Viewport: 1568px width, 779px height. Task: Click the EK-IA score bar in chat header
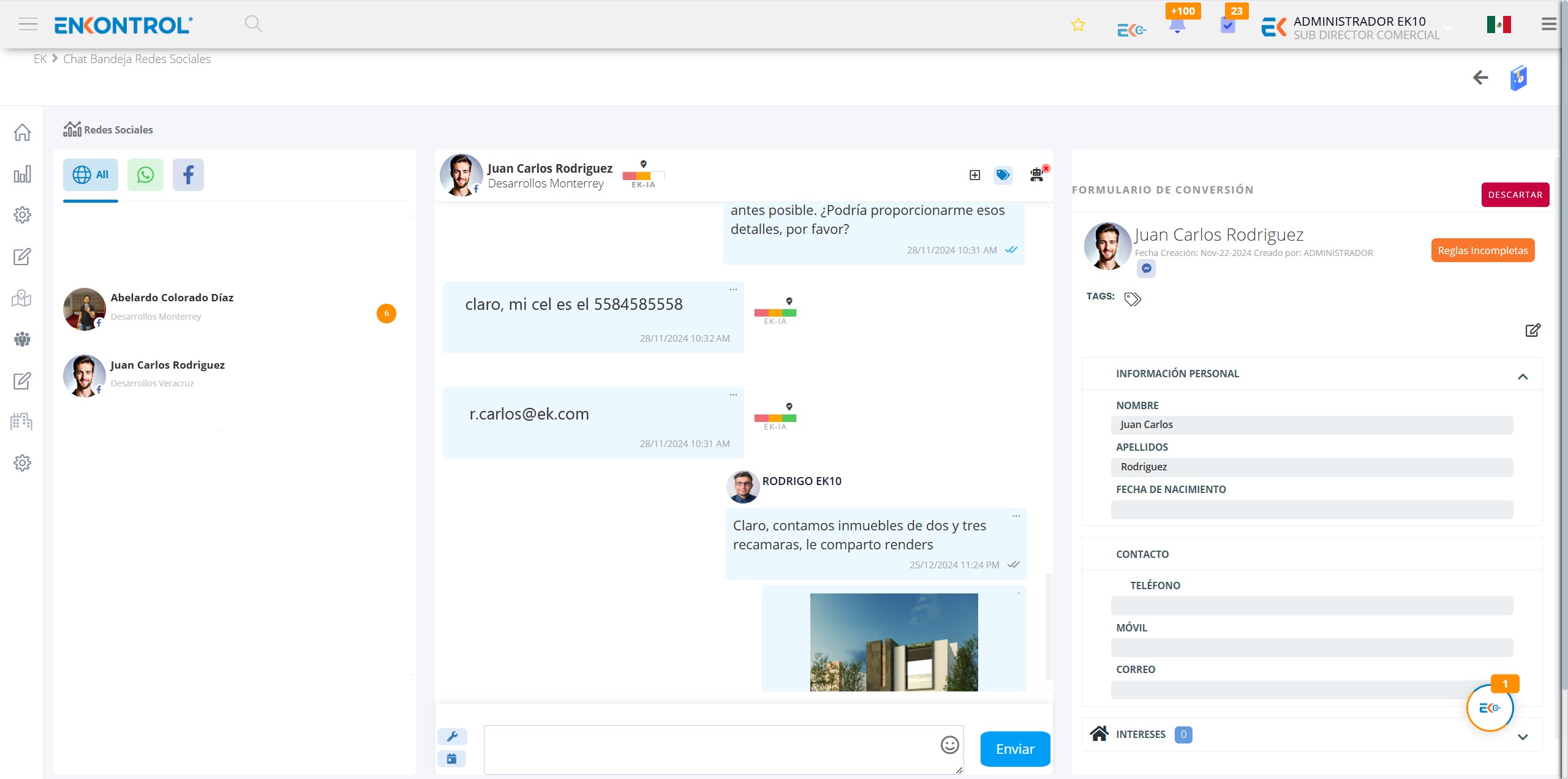643,176
